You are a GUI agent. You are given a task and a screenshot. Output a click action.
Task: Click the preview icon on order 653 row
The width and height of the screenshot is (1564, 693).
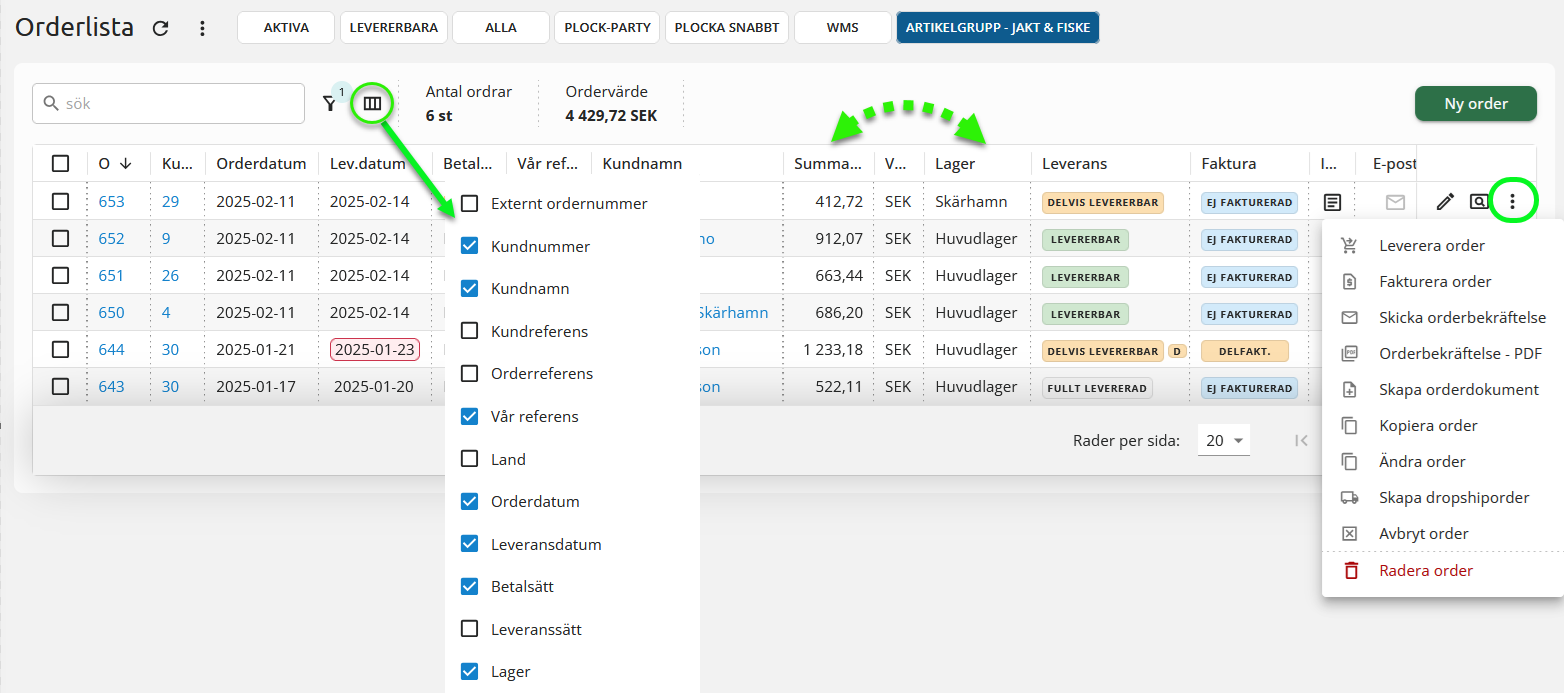pyautogui.click(x=1479, y=202)
